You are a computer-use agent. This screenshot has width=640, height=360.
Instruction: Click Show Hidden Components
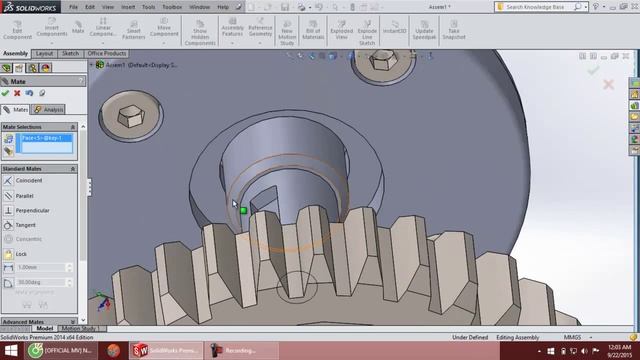pyautogui.click(x=200, y=33)
